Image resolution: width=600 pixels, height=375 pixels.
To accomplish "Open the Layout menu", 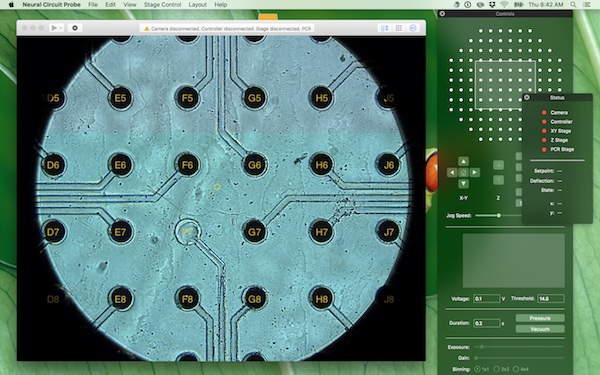I will pos(197,5).
